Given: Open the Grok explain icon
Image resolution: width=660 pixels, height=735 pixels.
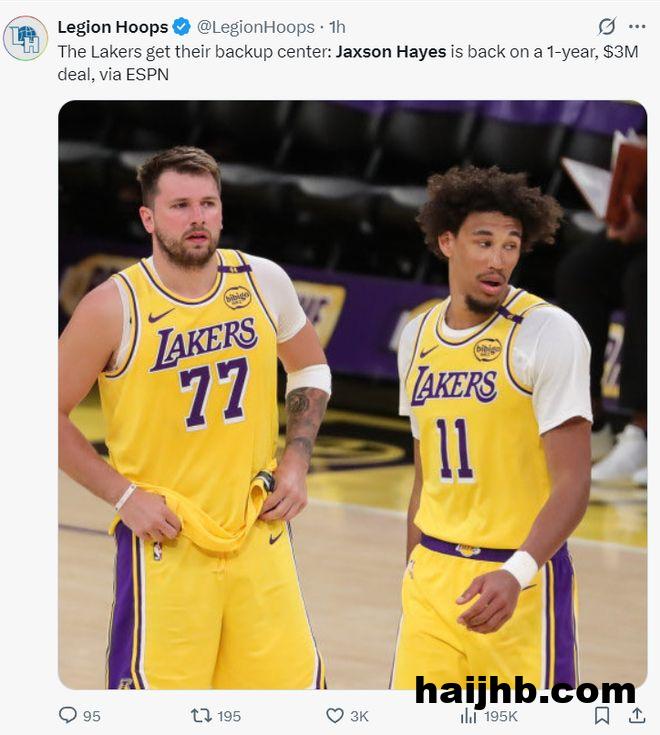Looking at the screenshot, I should (x=607, y=27).
